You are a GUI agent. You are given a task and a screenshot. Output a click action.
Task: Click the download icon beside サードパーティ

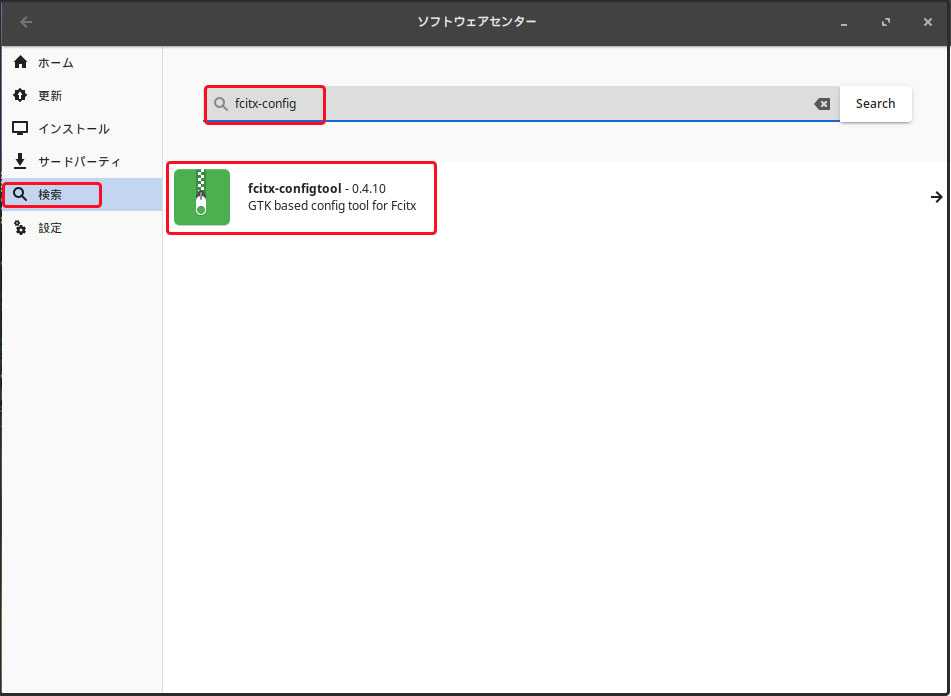tap(20, 161)
